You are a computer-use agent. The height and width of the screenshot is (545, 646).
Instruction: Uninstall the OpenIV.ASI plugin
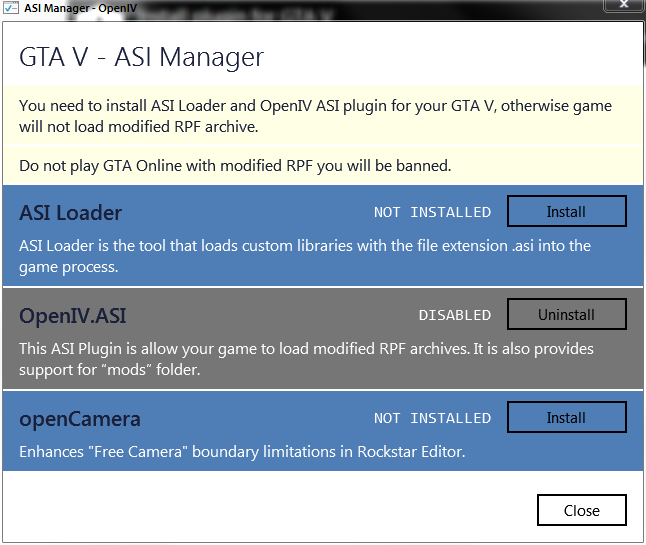pyautogui.click(x=566, y=314)
